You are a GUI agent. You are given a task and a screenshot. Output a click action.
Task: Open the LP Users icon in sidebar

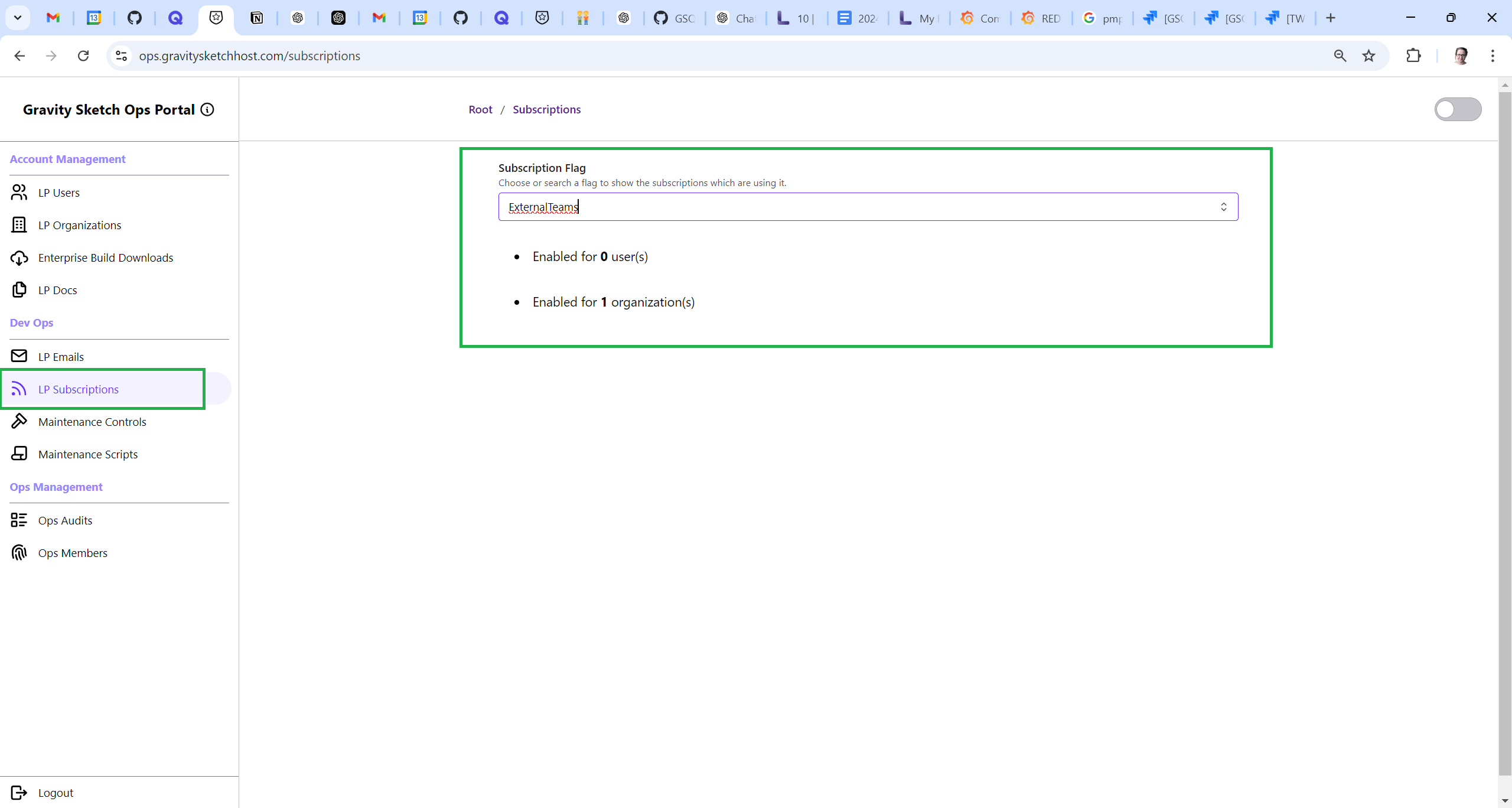coord(19,193)
